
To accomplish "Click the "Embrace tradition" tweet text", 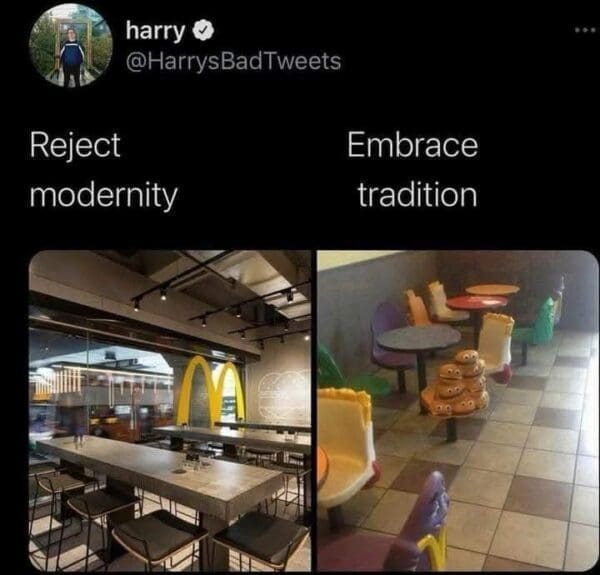I will pos(413,169).
